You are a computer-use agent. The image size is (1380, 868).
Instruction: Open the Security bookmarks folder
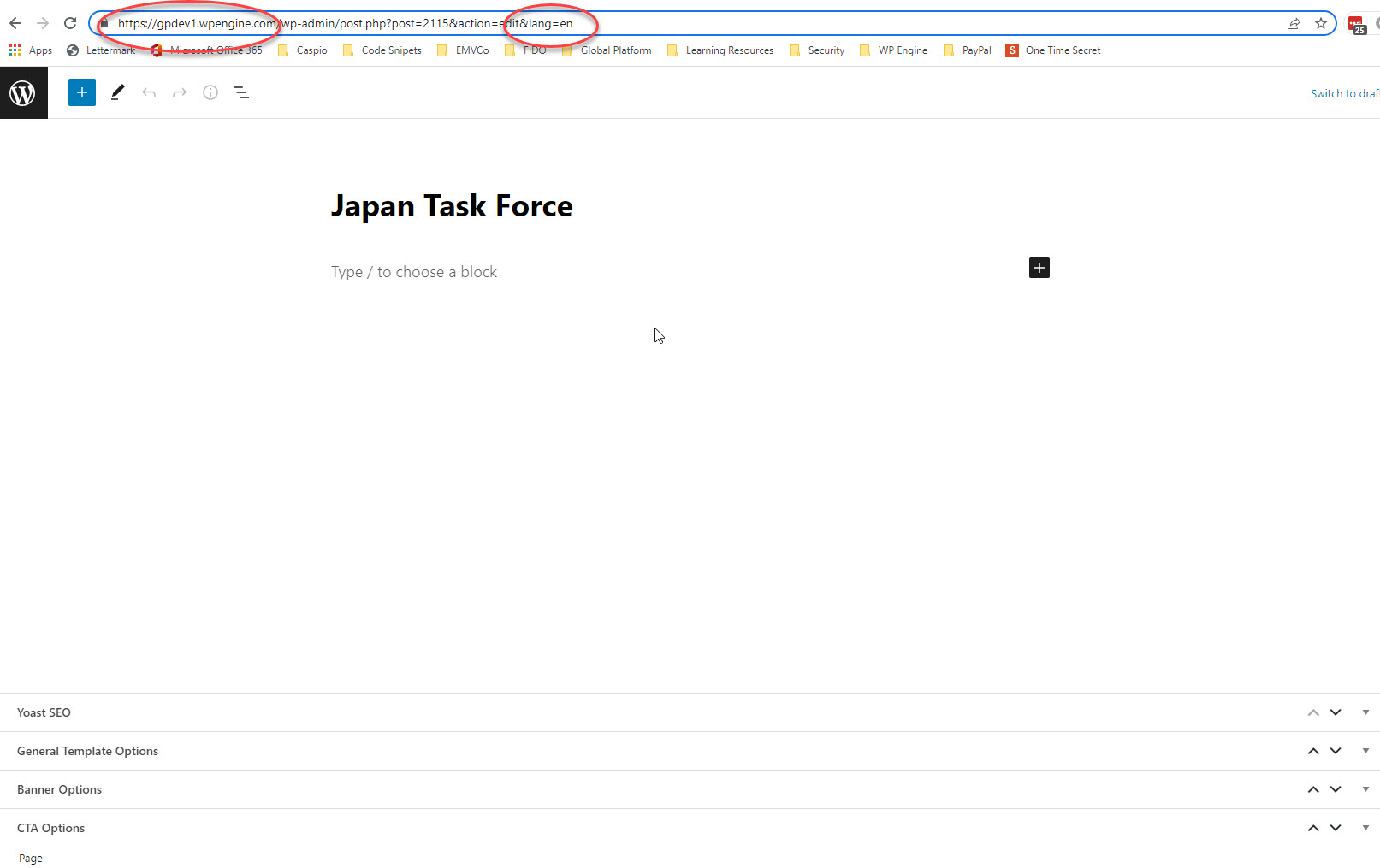click(817, 50)
